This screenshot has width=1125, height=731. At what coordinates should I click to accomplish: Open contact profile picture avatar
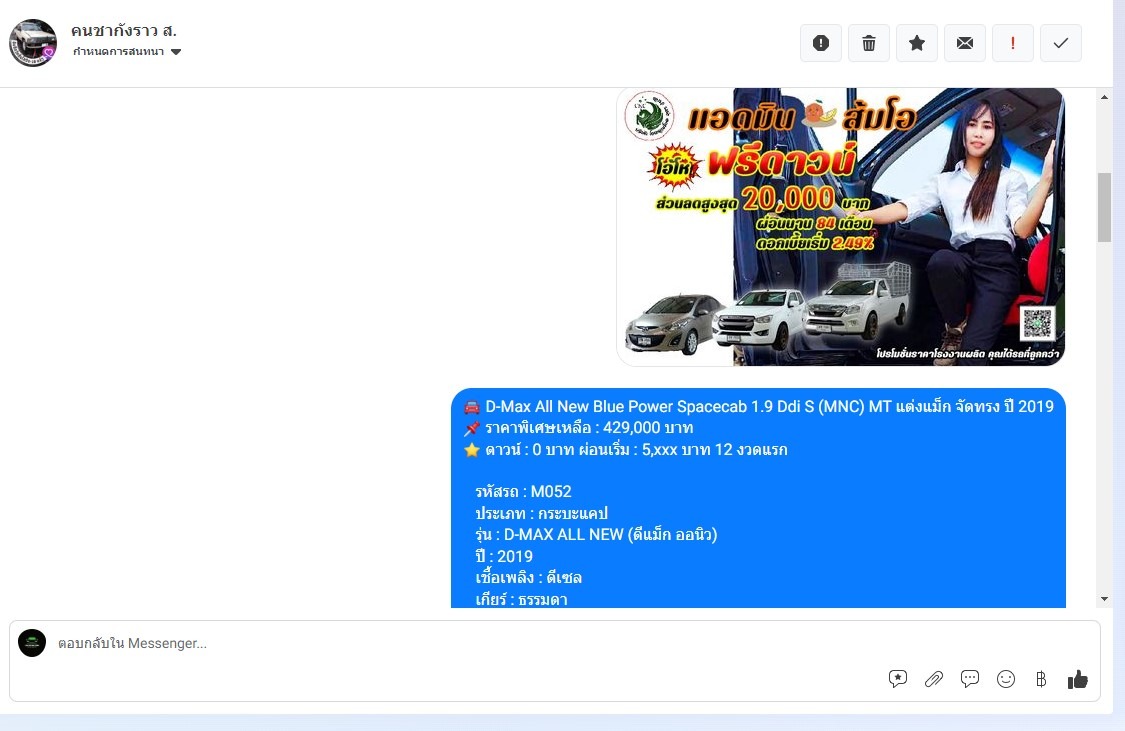[32, 43]
